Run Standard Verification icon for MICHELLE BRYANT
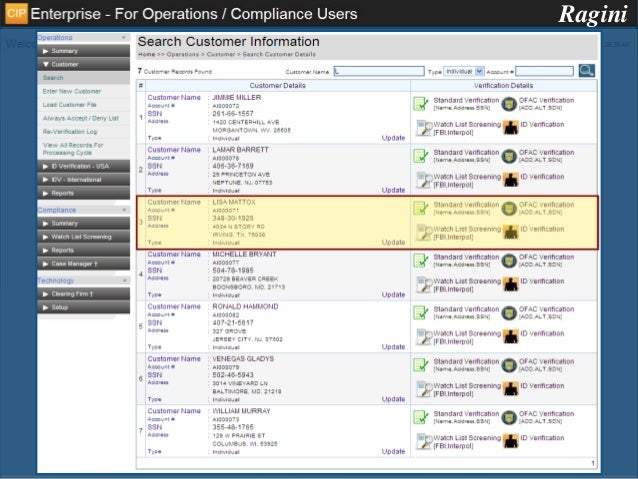The width and height of the screenshot is (638, 479). tap(421, 260)
